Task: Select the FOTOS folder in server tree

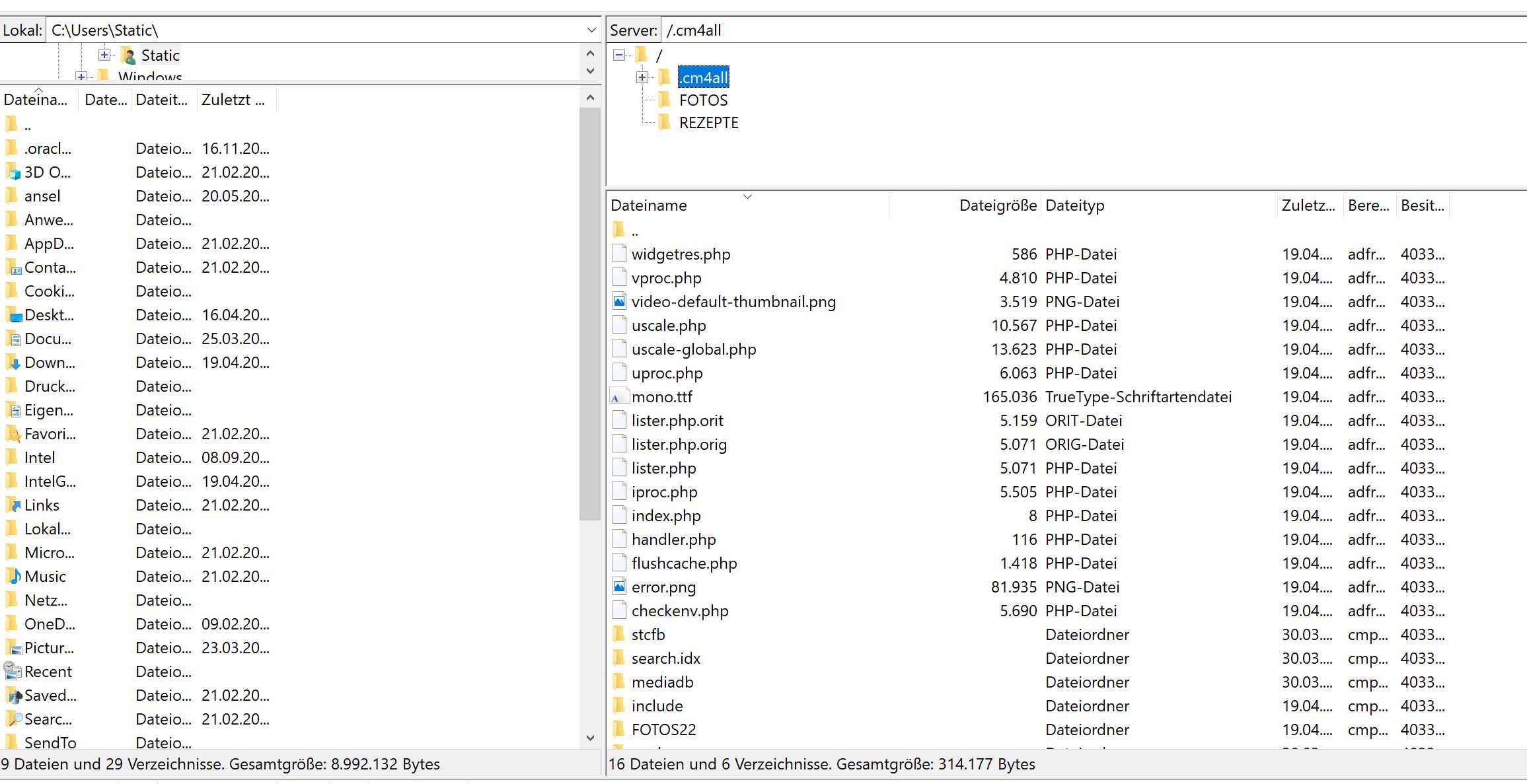Action: point(703,100)
